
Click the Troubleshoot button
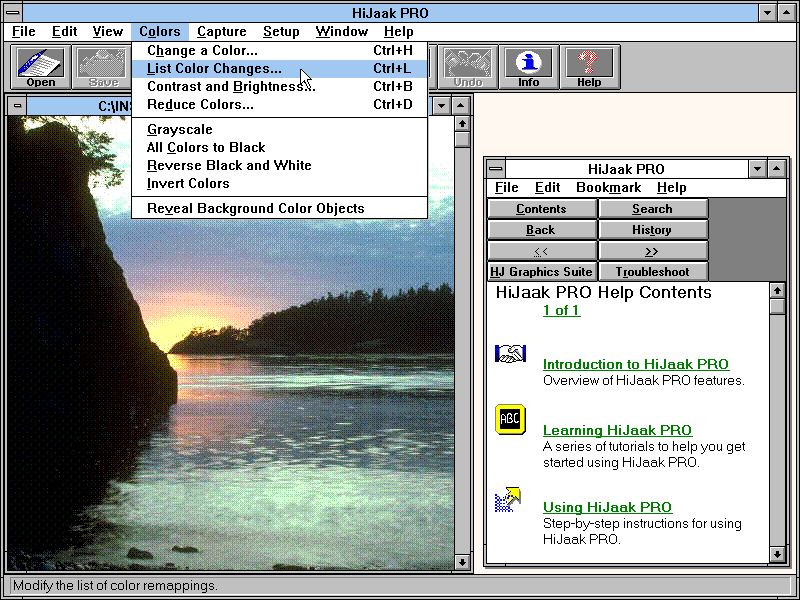[x=653, y=271]
